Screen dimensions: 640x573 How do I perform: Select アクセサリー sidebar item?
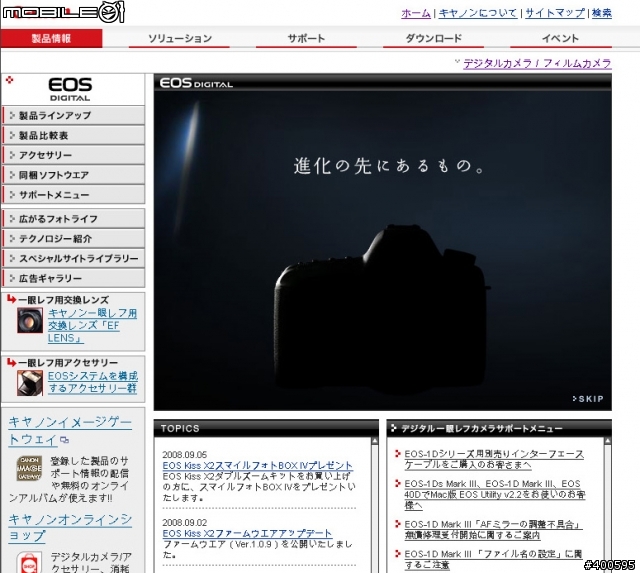[73, 155]
